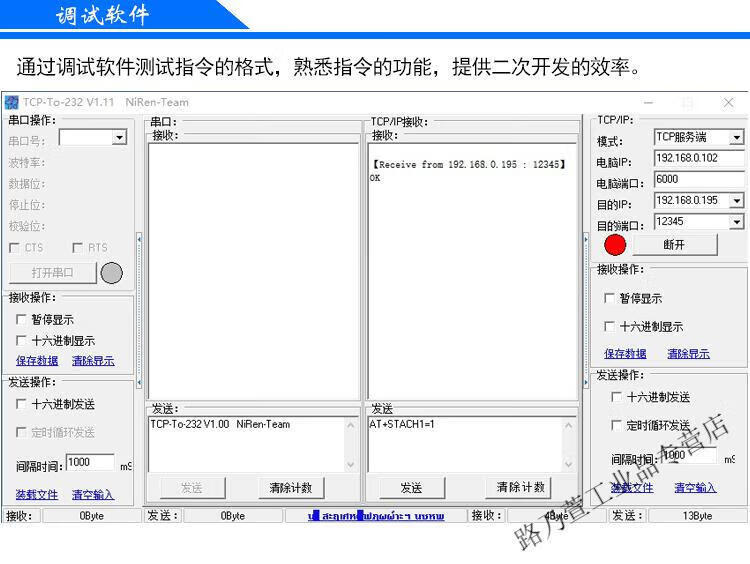Click the 电脑端口 6000 field
The width and height of the screenshot is (750, 564).
[x=699, y=179]
